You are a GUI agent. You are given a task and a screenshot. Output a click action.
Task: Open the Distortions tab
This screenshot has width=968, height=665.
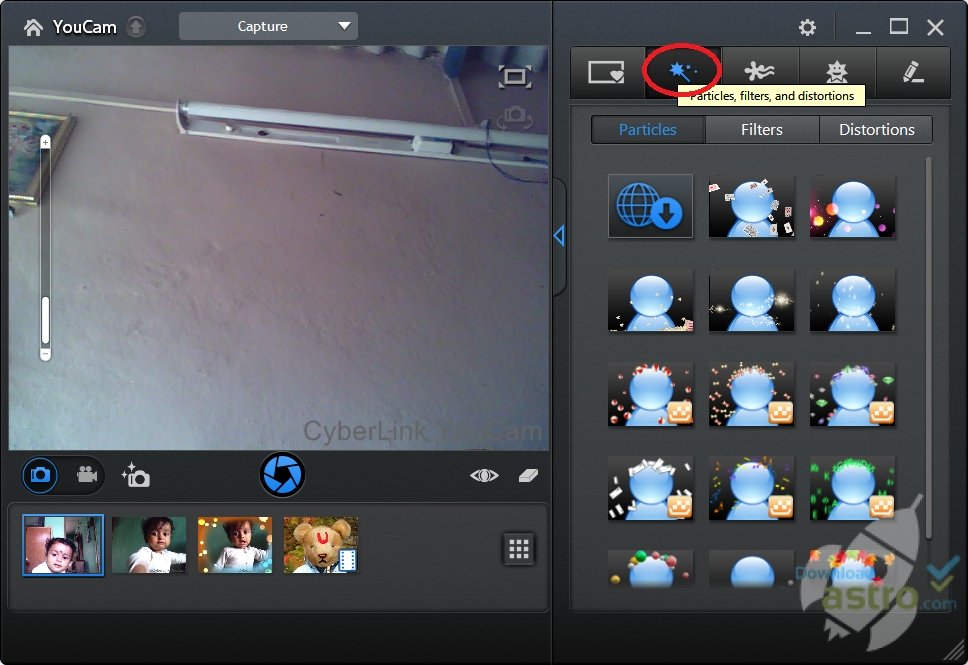point(876,129)
